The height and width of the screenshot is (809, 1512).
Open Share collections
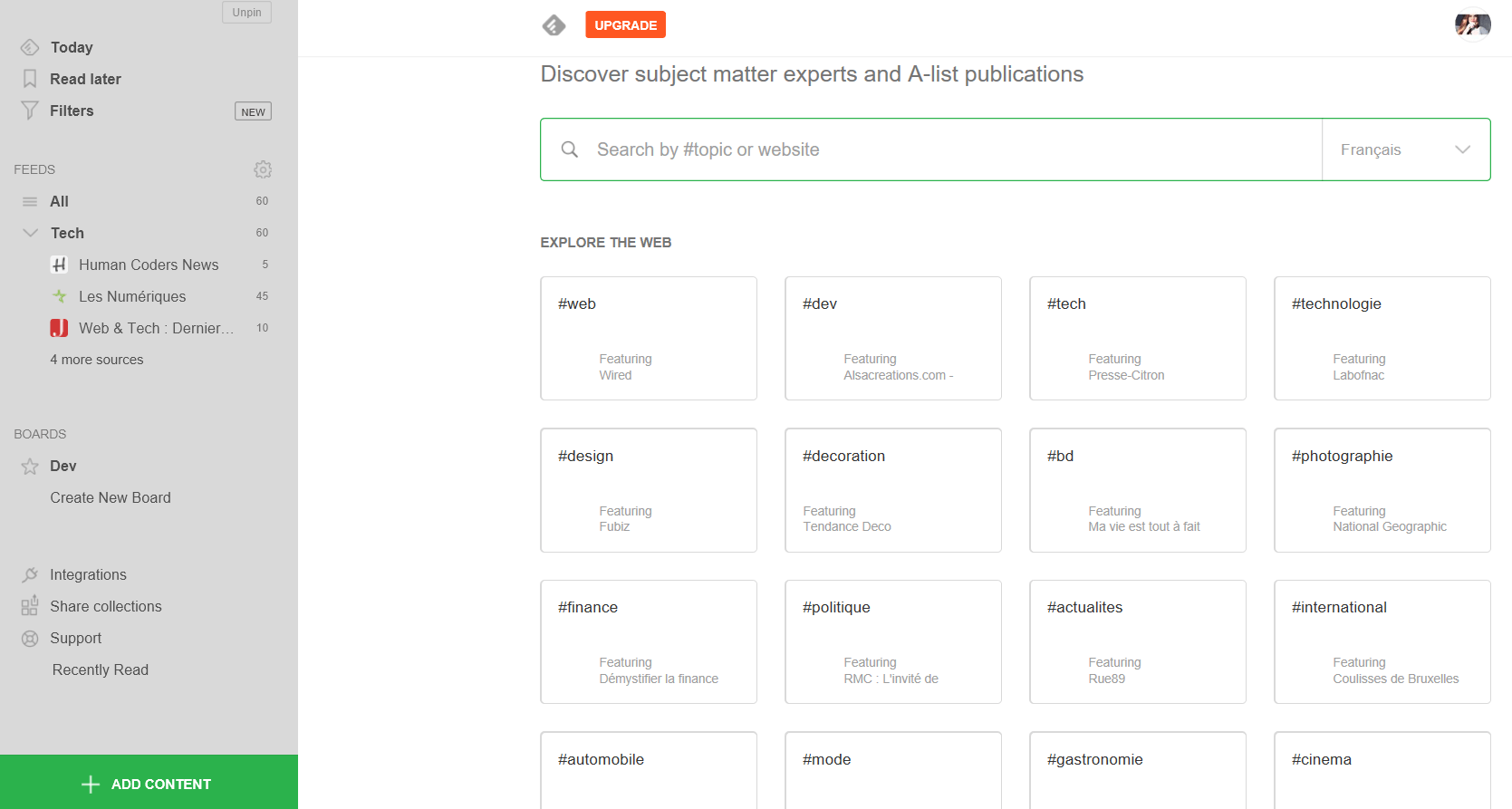click(106, 606)
